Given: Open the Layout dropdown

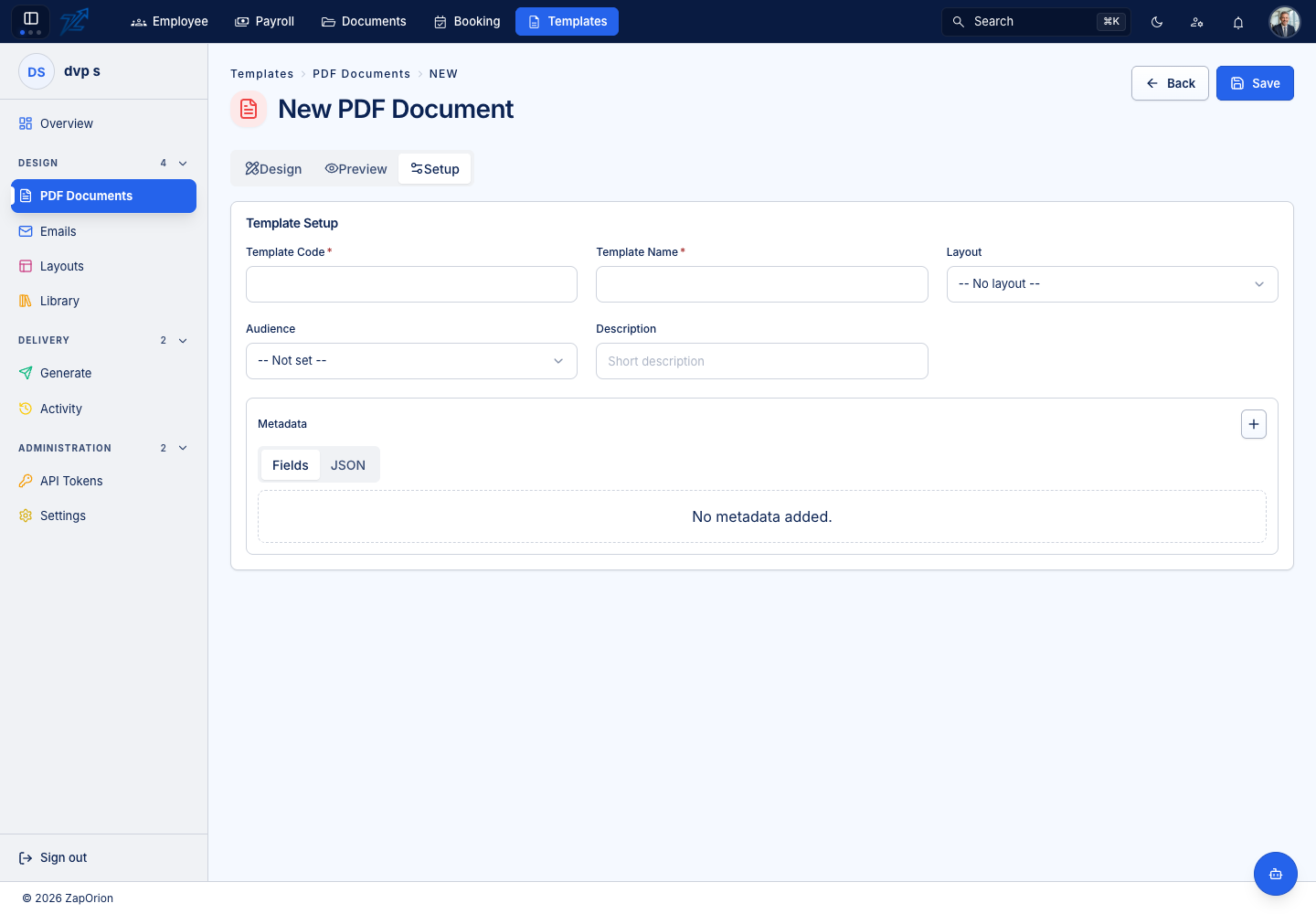Looking at the screenshot, I should click(1112, 284).
